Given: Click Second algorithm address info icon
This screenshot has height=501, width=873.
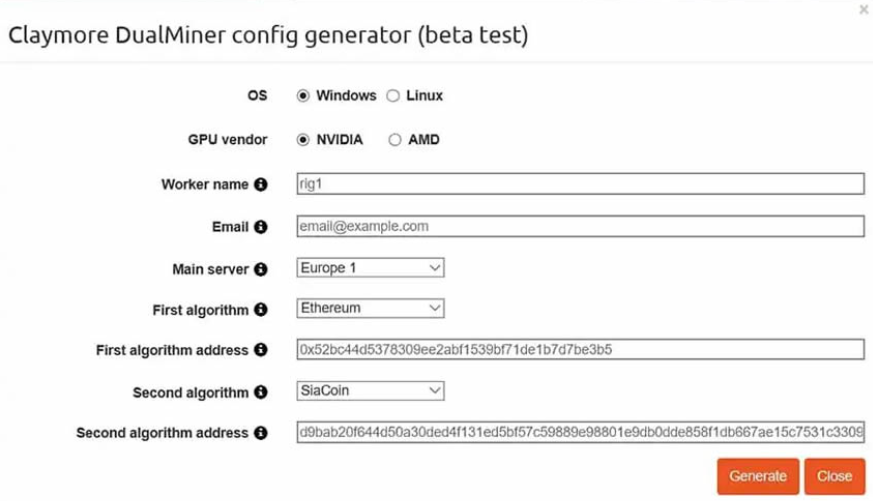Looking at the screenshot, I should coord(261,433).
